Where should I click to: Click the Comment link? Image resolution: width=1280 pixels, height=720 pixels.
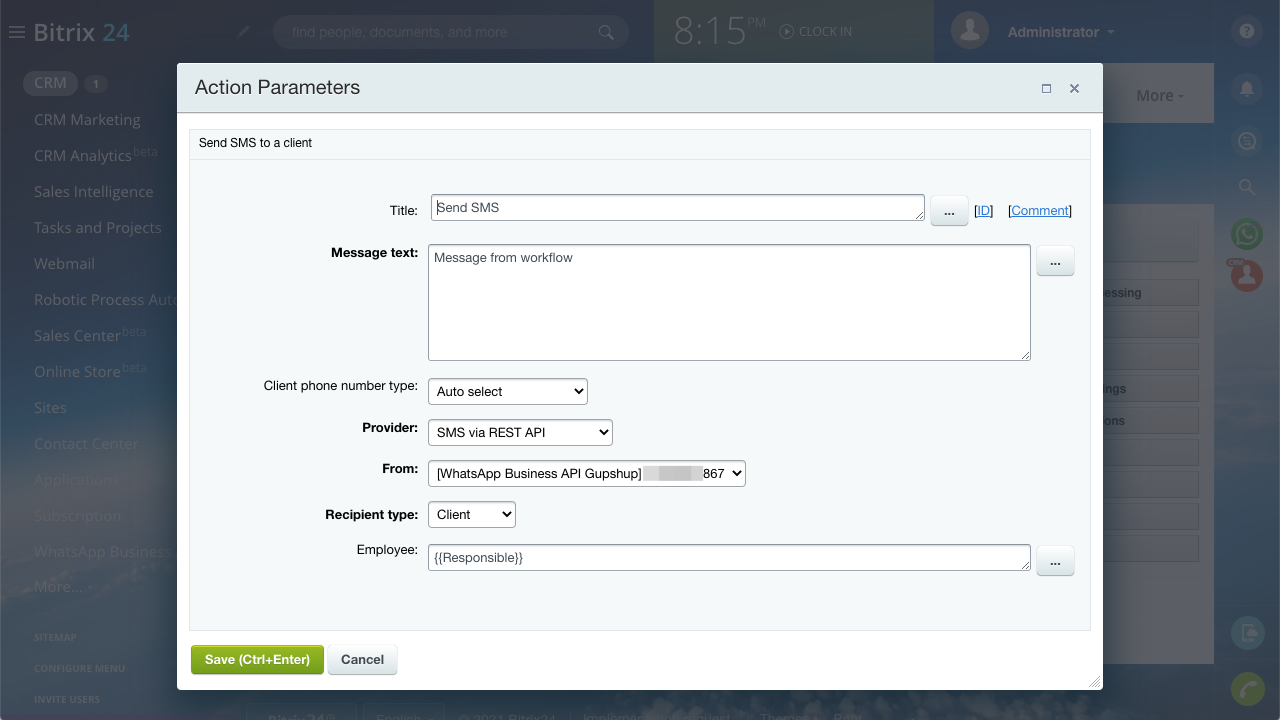pyautogui.click(x=1040, y=210)
